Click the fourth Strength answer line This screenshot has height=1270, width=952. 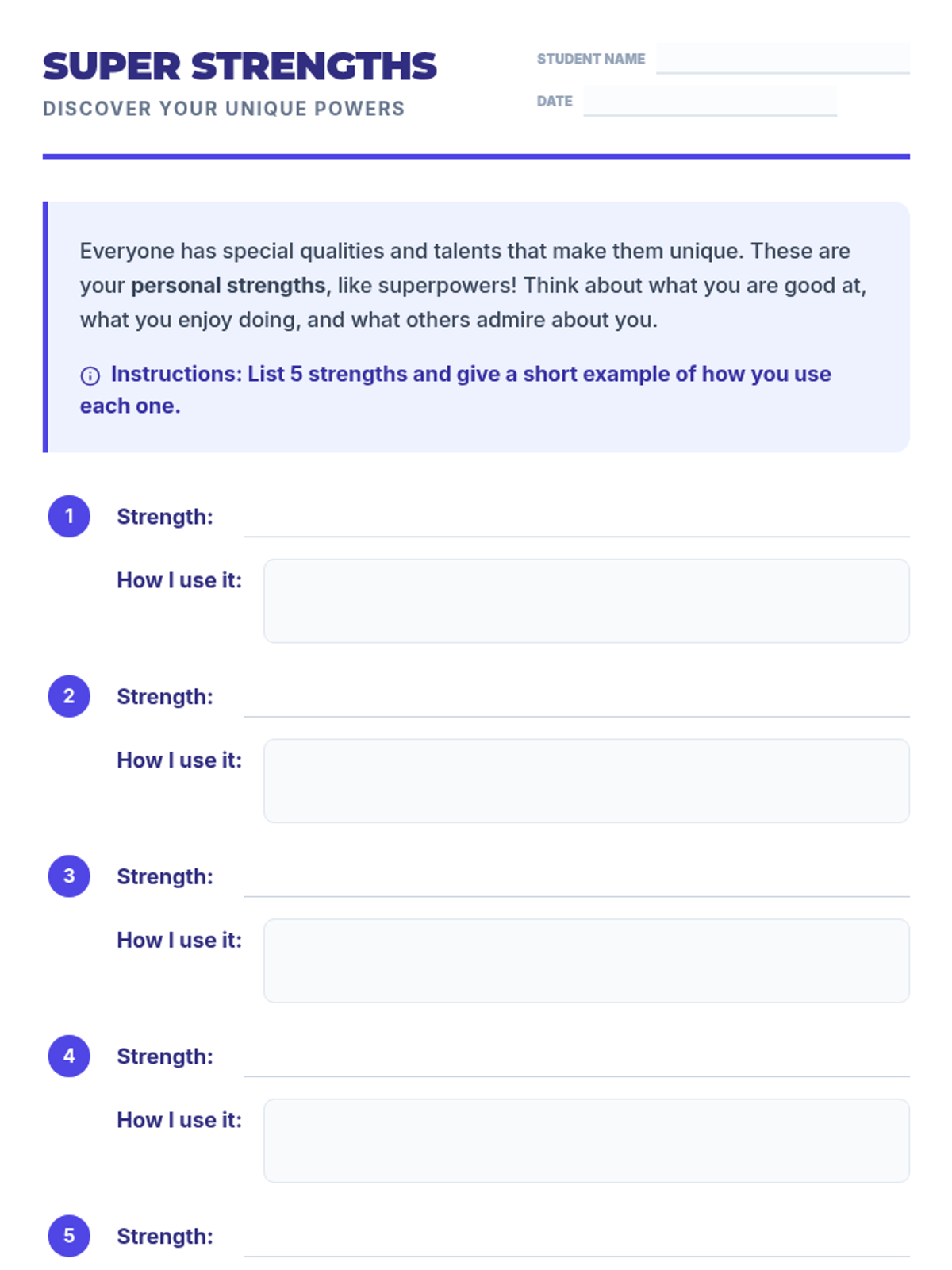[576, 1060]
